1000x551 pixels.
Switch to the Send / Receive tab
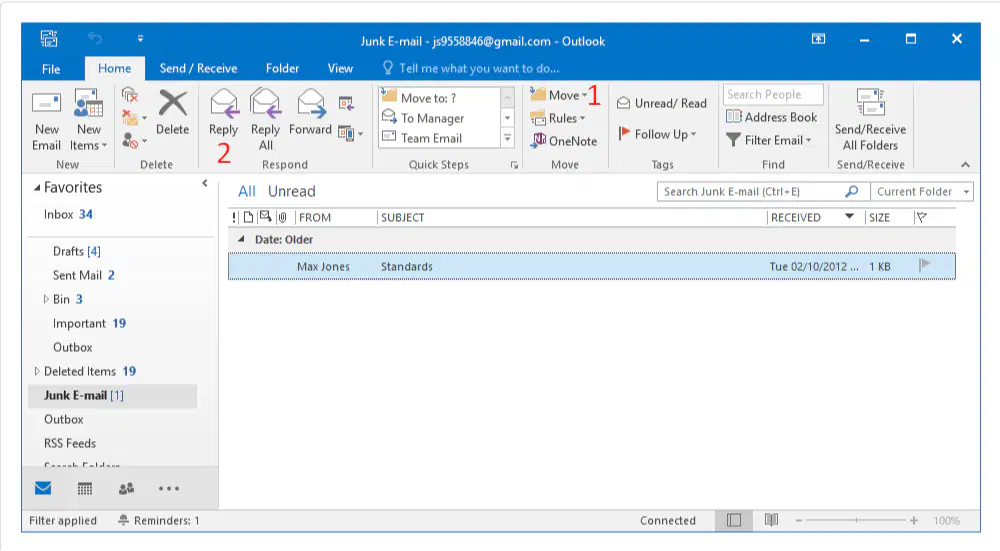tap(198, 68)
